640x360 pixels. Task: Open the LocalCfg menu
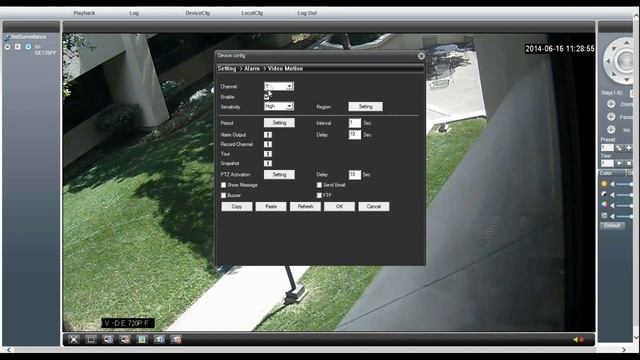(252, 13)
